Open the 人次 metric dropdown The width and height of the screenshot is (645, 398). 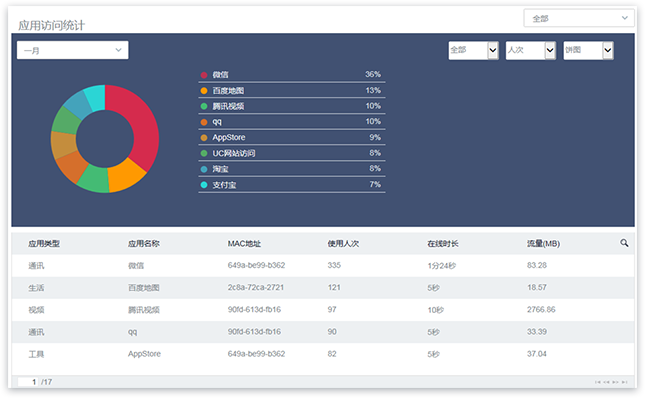(x=531, y=51)
